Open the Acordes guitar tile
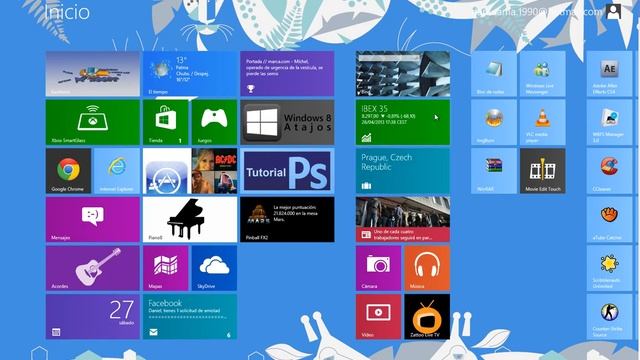The width and height of the screenshot is (640, 360). click(93, 268)
